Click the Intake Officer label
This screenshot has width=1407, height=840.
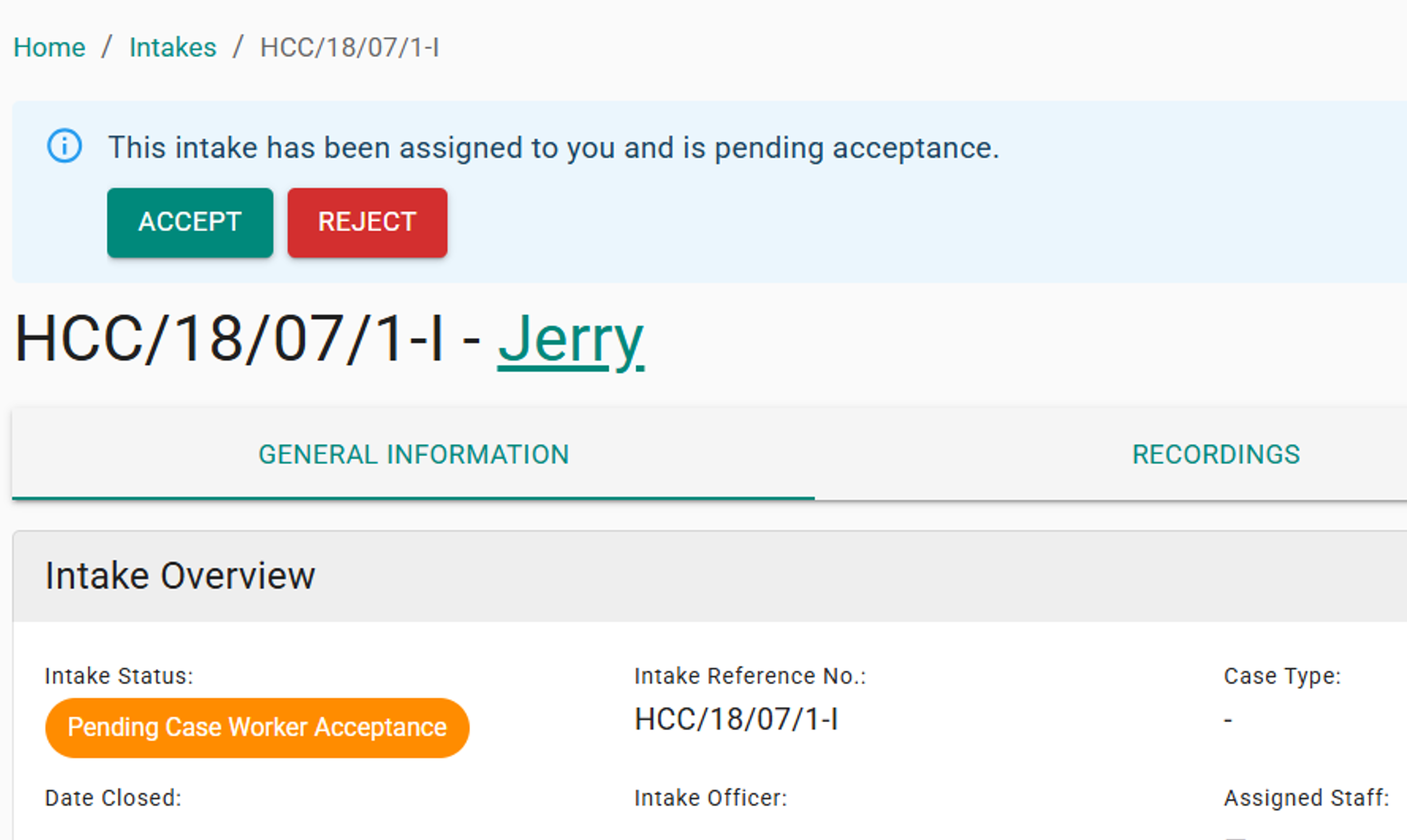(710, 797)
